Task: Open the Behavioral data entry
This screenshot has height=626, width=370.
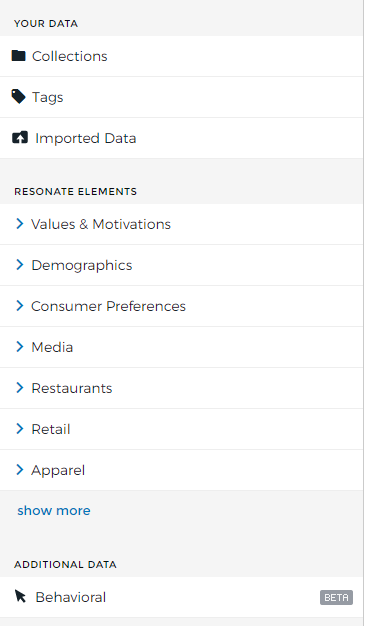Action: point(181,597)
